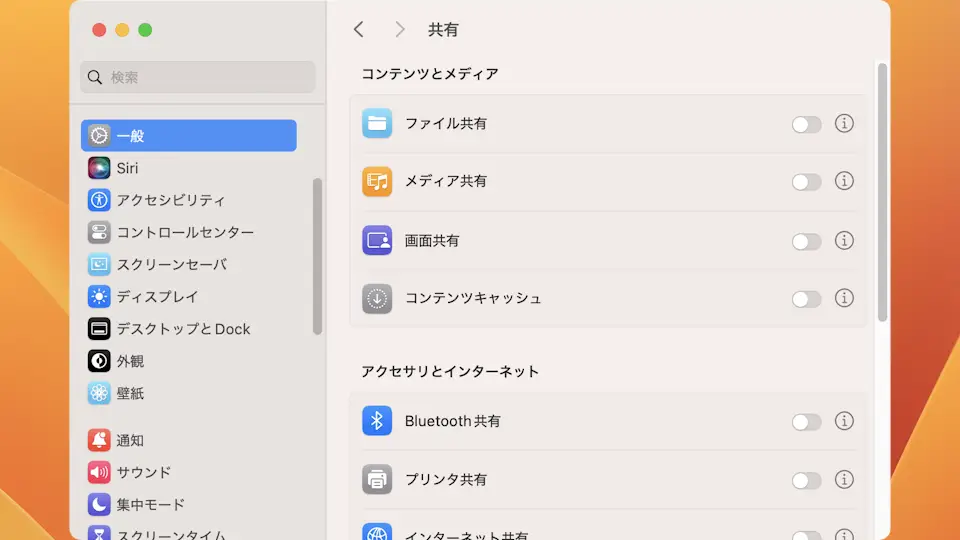Open アクセシビリティ in the sidebar

tap(170, 200)
